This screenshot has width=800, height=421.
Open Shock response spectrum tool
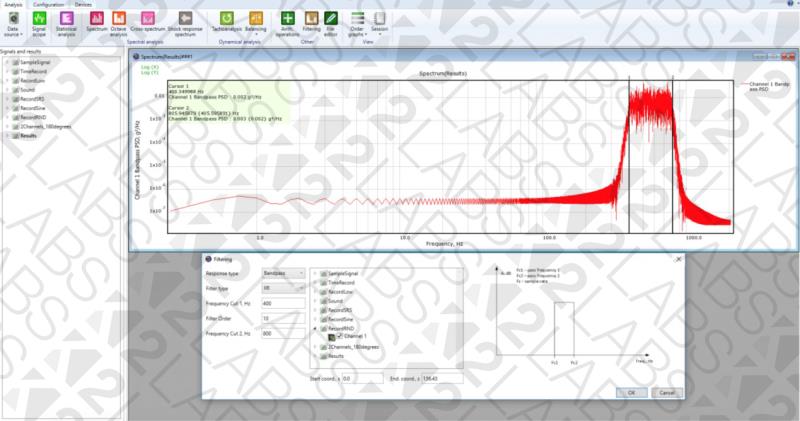pos(185,23)
